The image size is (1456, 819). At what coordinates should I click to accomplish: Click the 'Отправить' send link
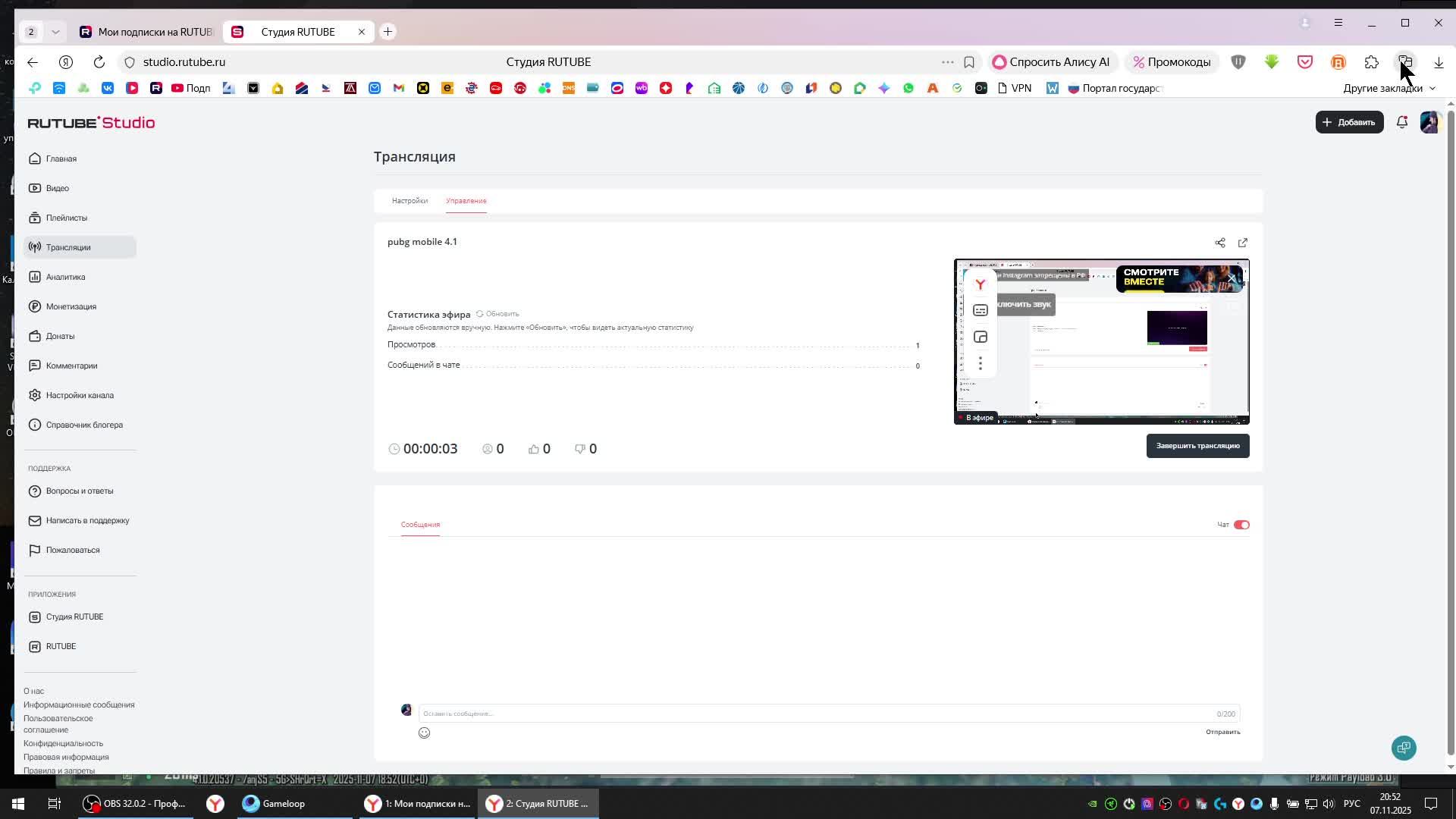click(x=1222, y=732)
